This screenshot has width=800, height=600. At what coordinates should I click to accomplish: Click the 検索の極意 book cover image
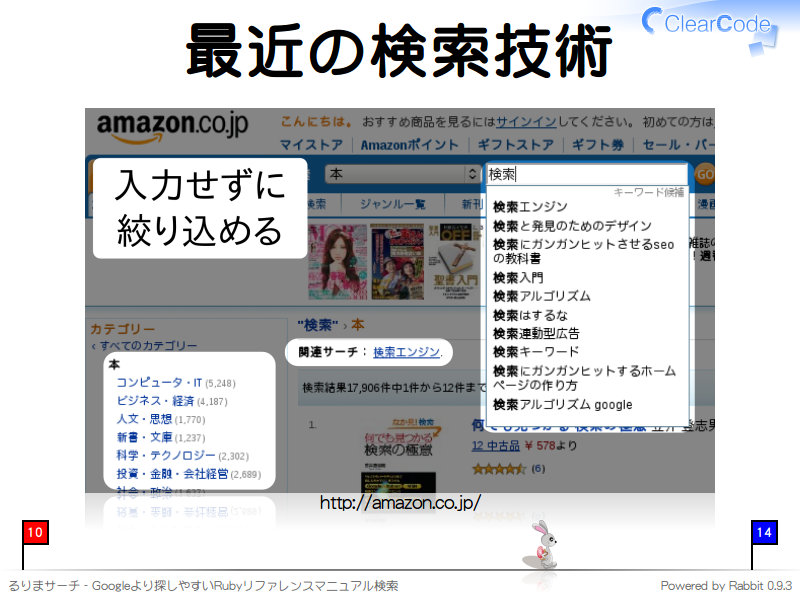pos(399,454)
